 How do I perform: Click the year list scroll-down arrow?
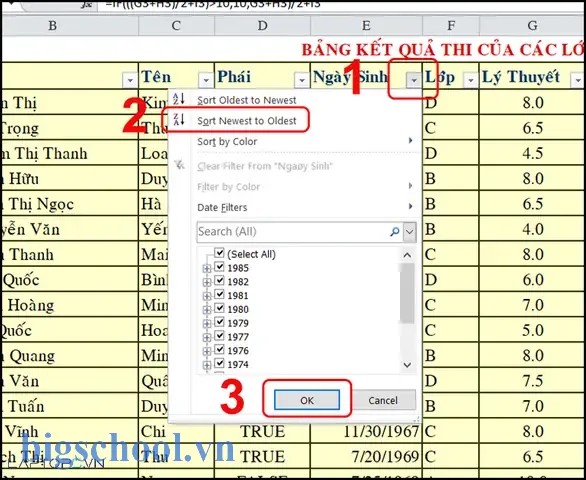(407, 364)
